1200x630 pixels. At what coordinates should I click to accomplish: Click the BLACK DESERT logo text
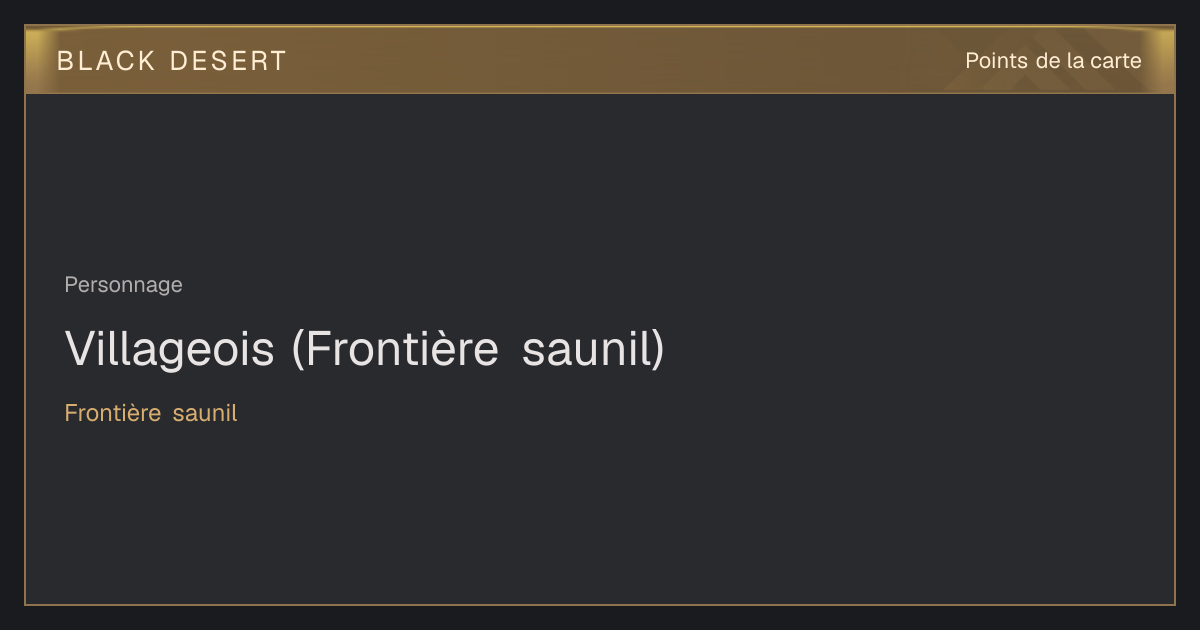click(x=171, y=61)
